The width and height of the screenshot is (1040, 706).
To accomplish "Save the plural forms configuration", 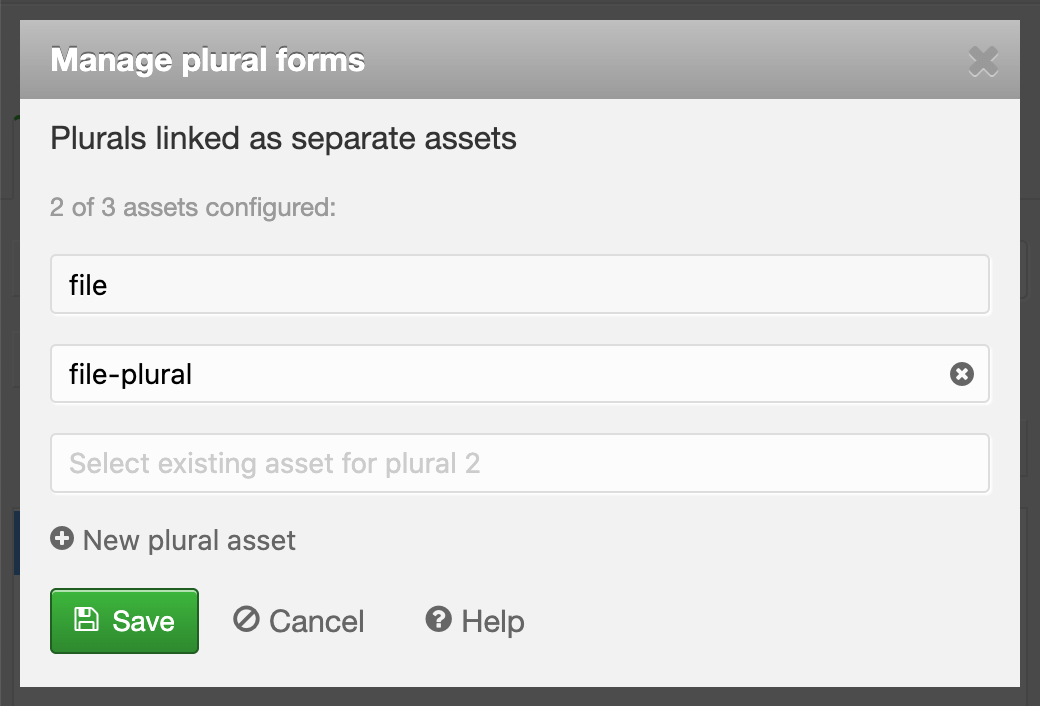I will [124, 621].
